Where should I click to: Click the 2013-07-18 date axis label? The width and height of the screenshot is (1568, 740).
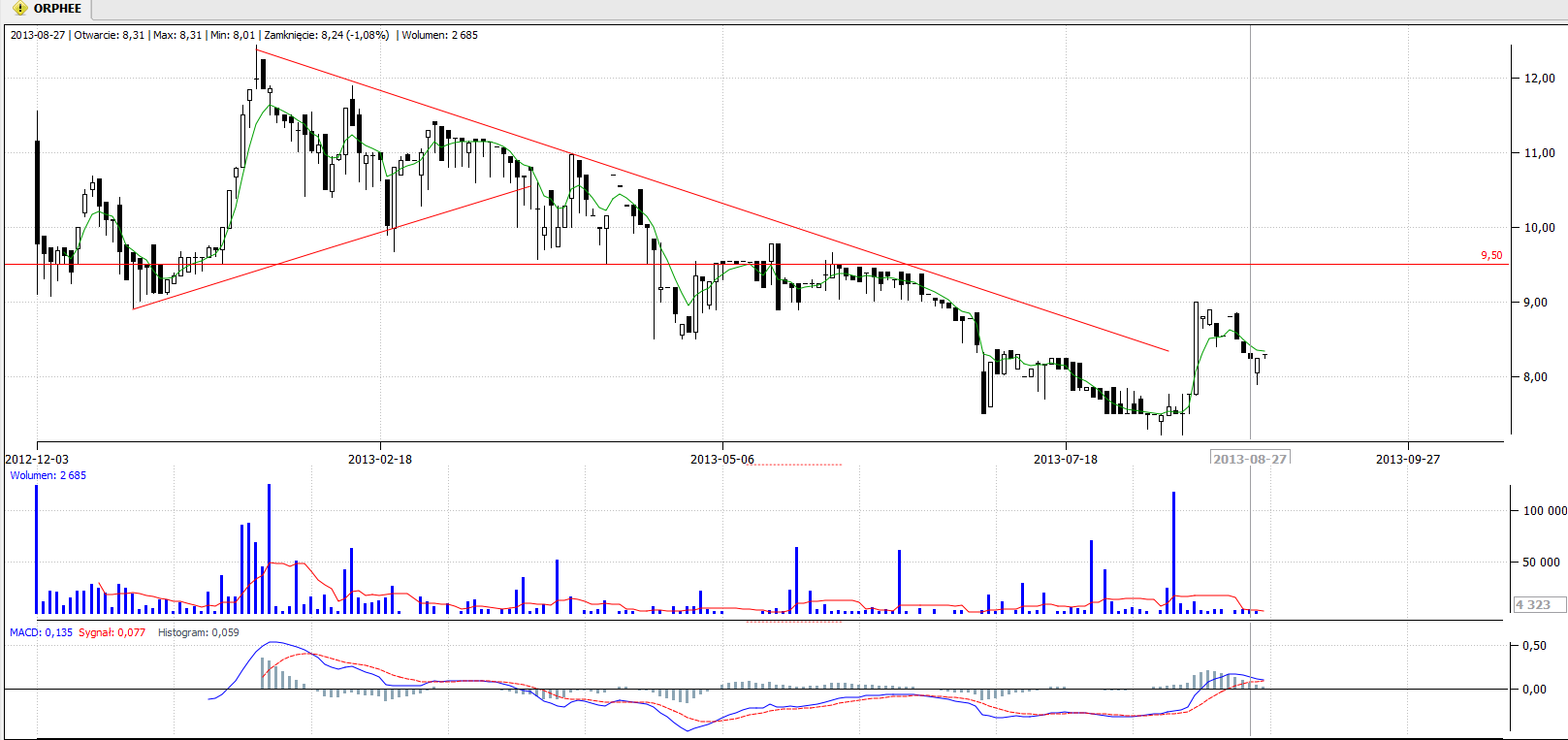pos(1065,460)
